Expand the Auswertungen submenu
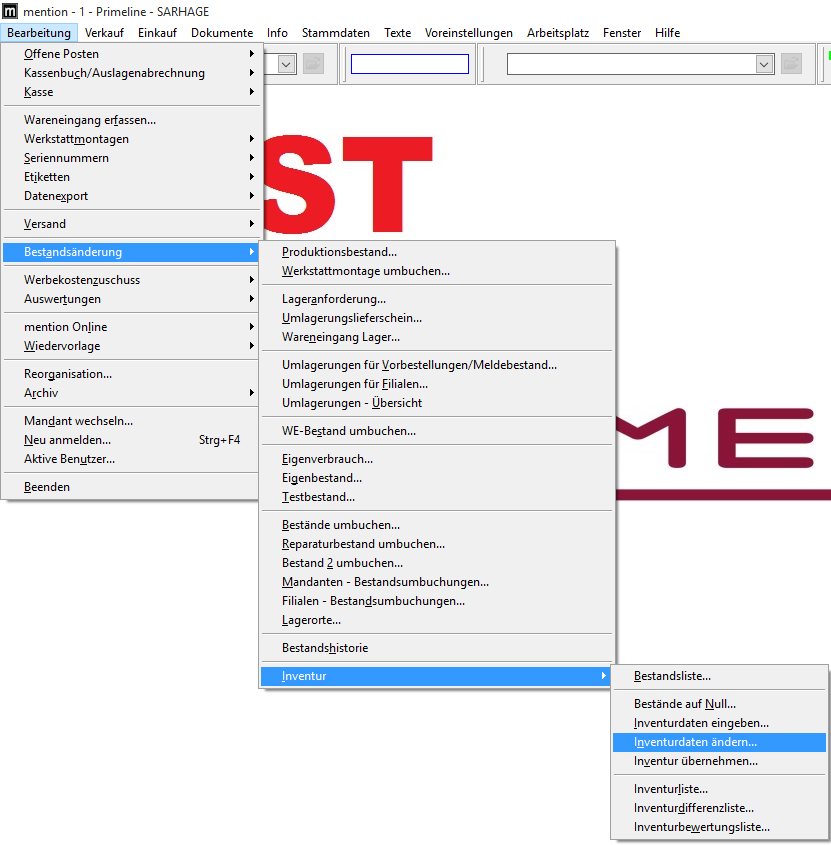The width and height of the screenshot is (831, 845). 62,299
